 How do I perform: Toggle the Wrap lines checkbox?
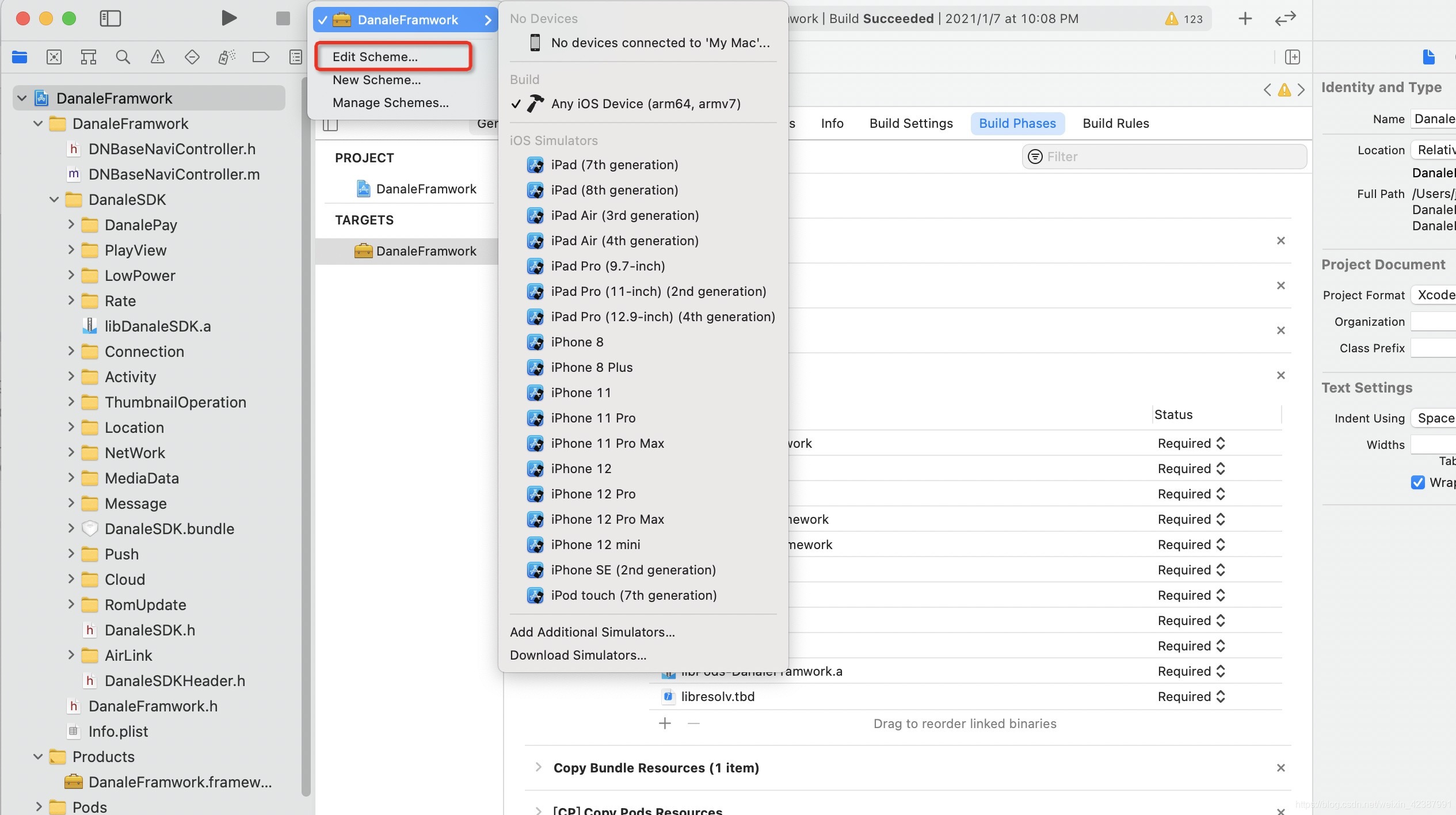[x=1417, y=482]
